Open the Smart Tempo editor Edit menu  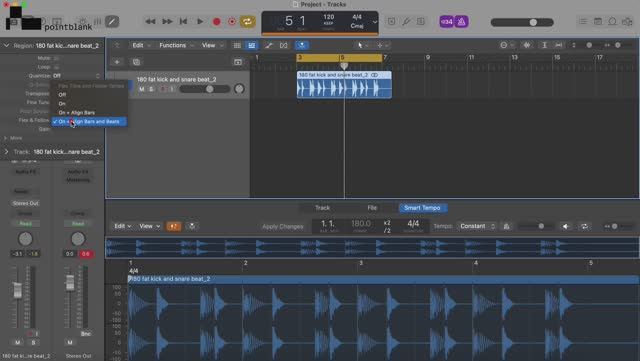click(x=122, y=226)
